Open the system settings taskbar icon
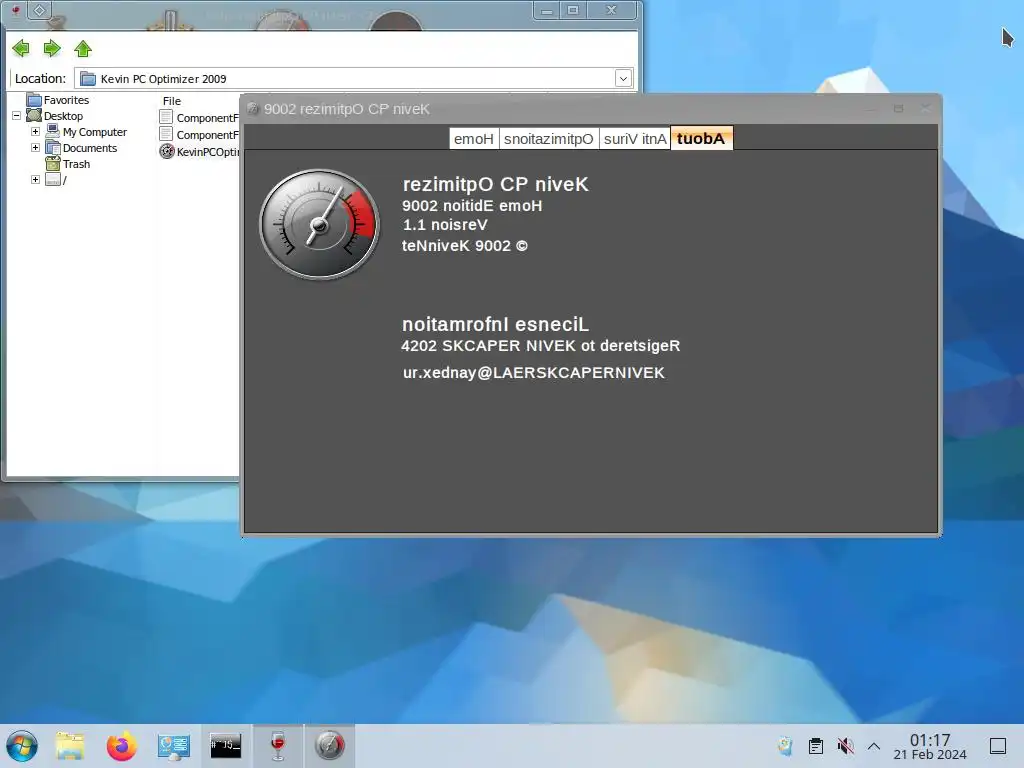Screen dimensions: 1024x768 [x=174, y=746]
